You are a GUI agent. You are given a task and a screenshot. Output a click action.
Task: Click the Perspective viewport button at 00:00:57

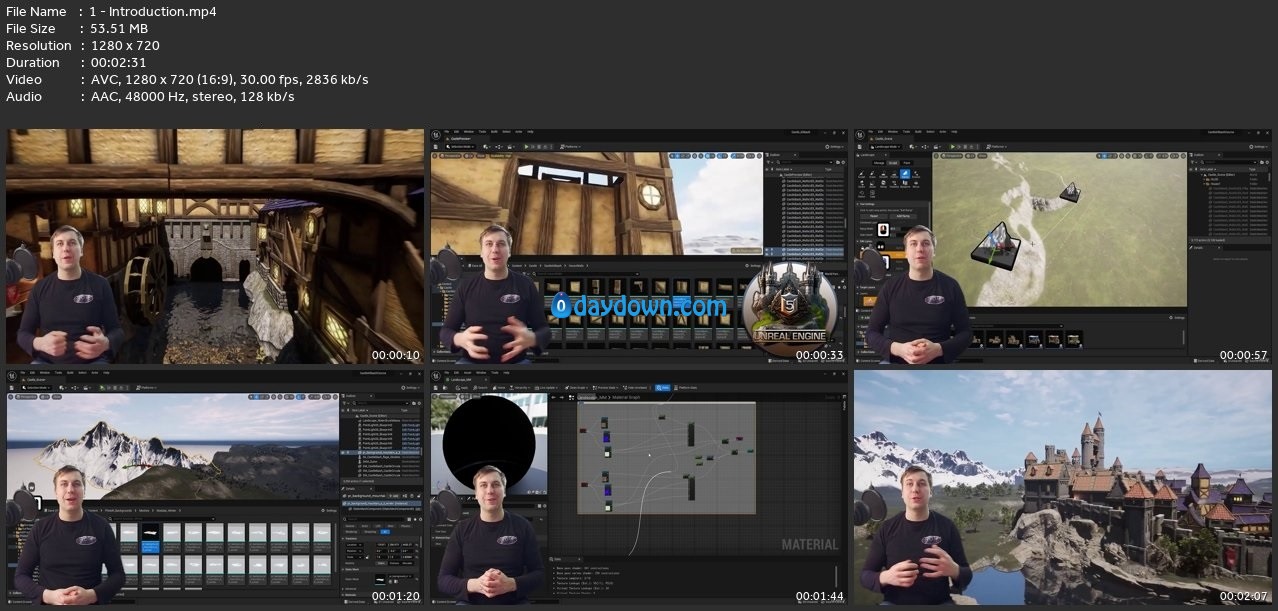(x=952, y=156)
